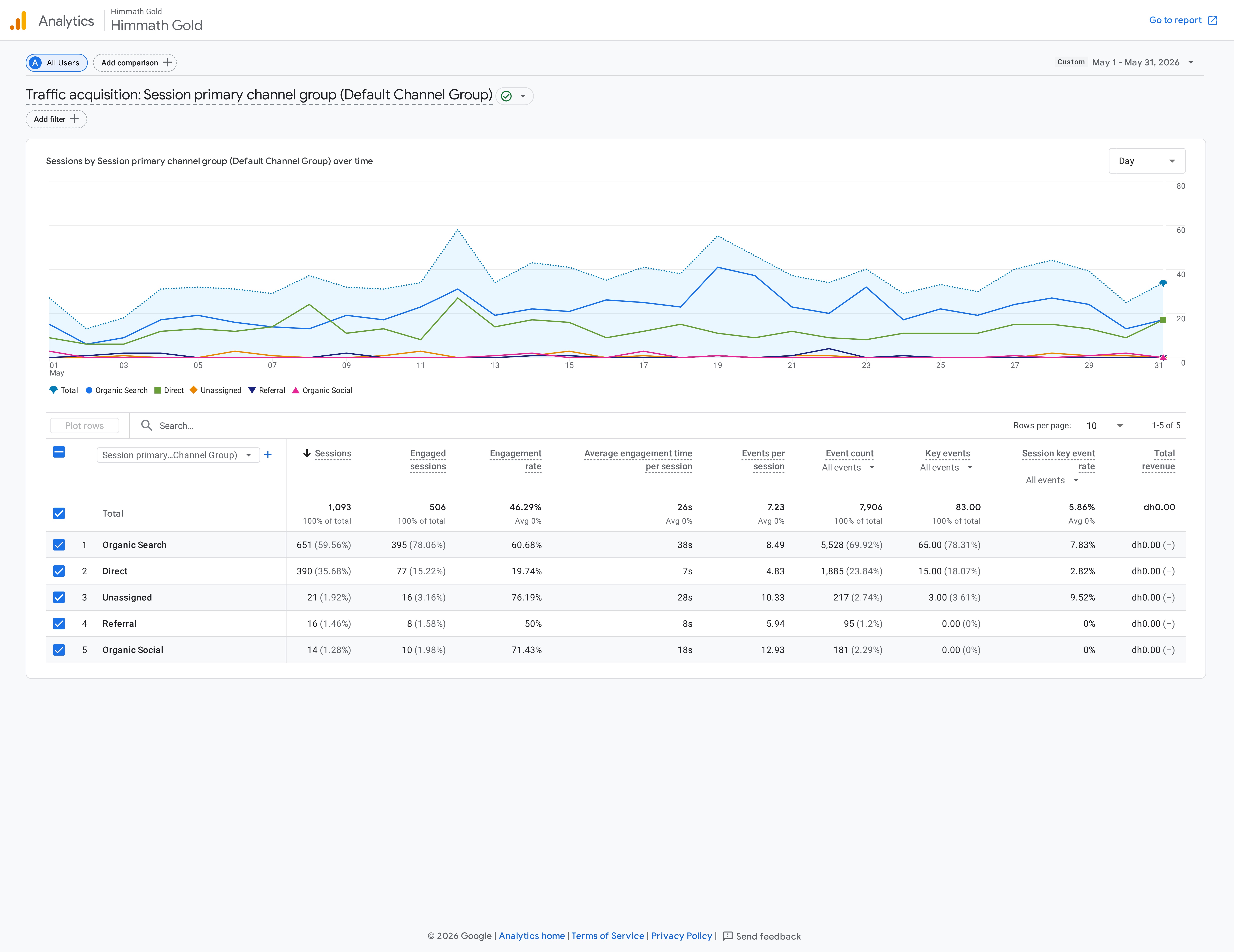Click the All Users segment chip

pyautogui.click(x=57, y=63)
